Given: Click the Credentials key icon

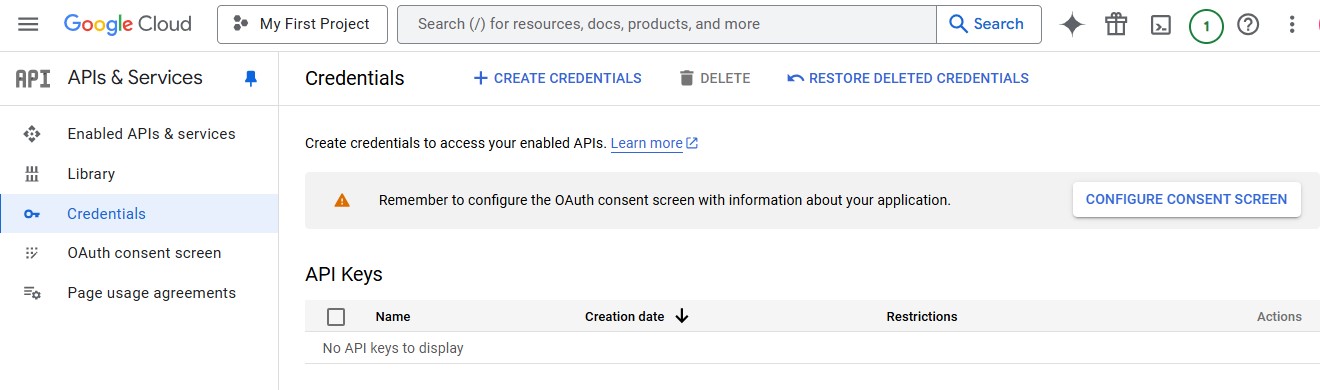Looking at the screenshot, I should (x=31, y=214).
